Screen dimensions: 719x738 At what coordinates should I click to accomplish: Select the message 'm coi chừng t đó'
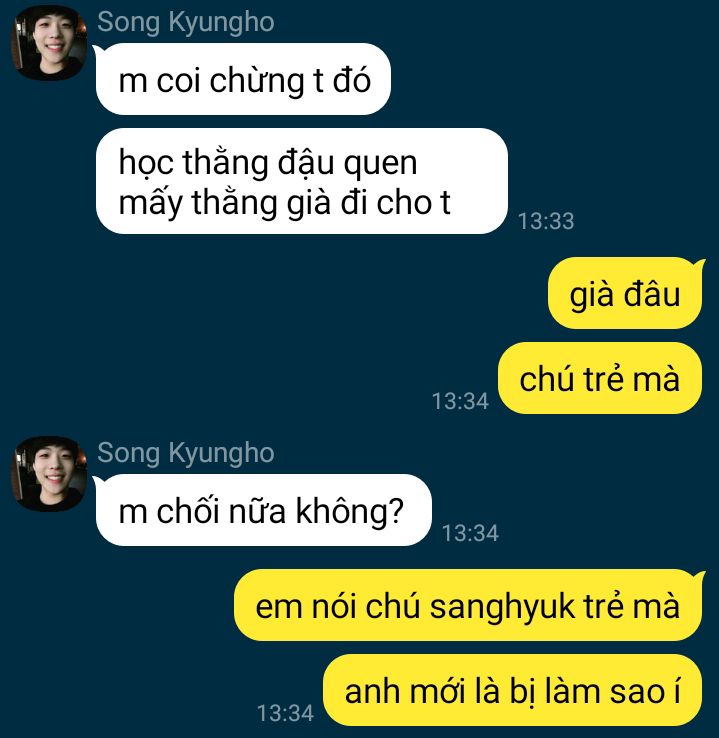point(243,79)
